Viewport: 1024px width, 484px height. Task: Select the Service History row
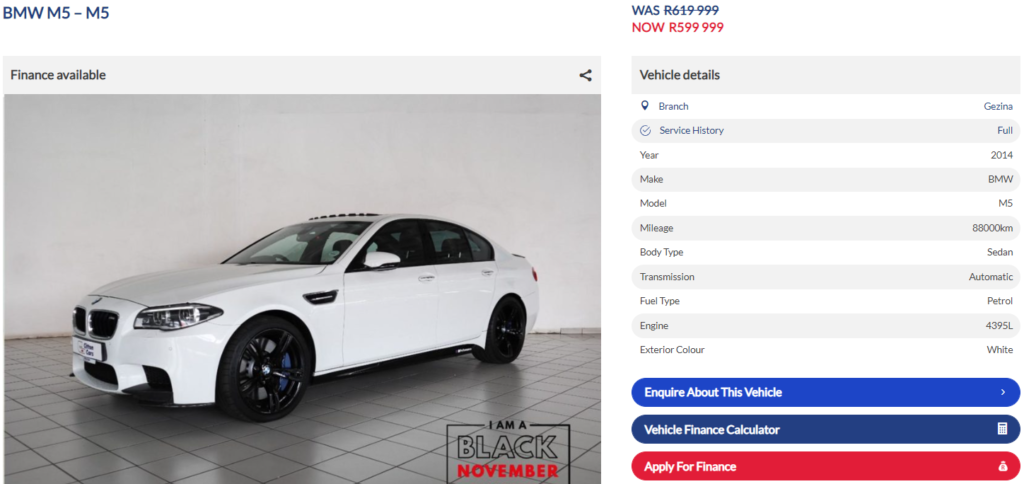(825, 131)
